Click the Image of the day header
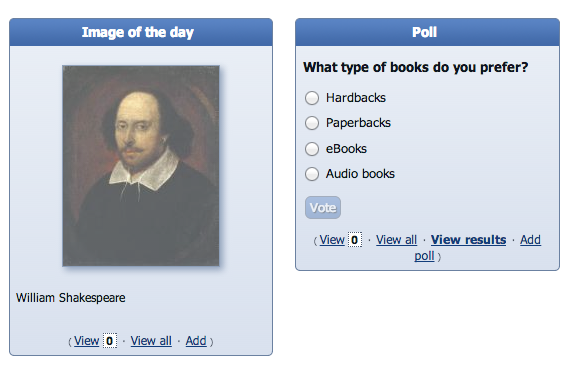The image size is (571, 370). (x=141, y=32)
